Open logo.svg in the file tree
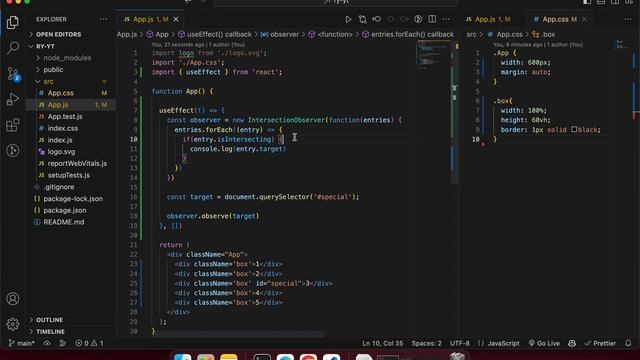The image size is (640, 360). tap(61, 151)
